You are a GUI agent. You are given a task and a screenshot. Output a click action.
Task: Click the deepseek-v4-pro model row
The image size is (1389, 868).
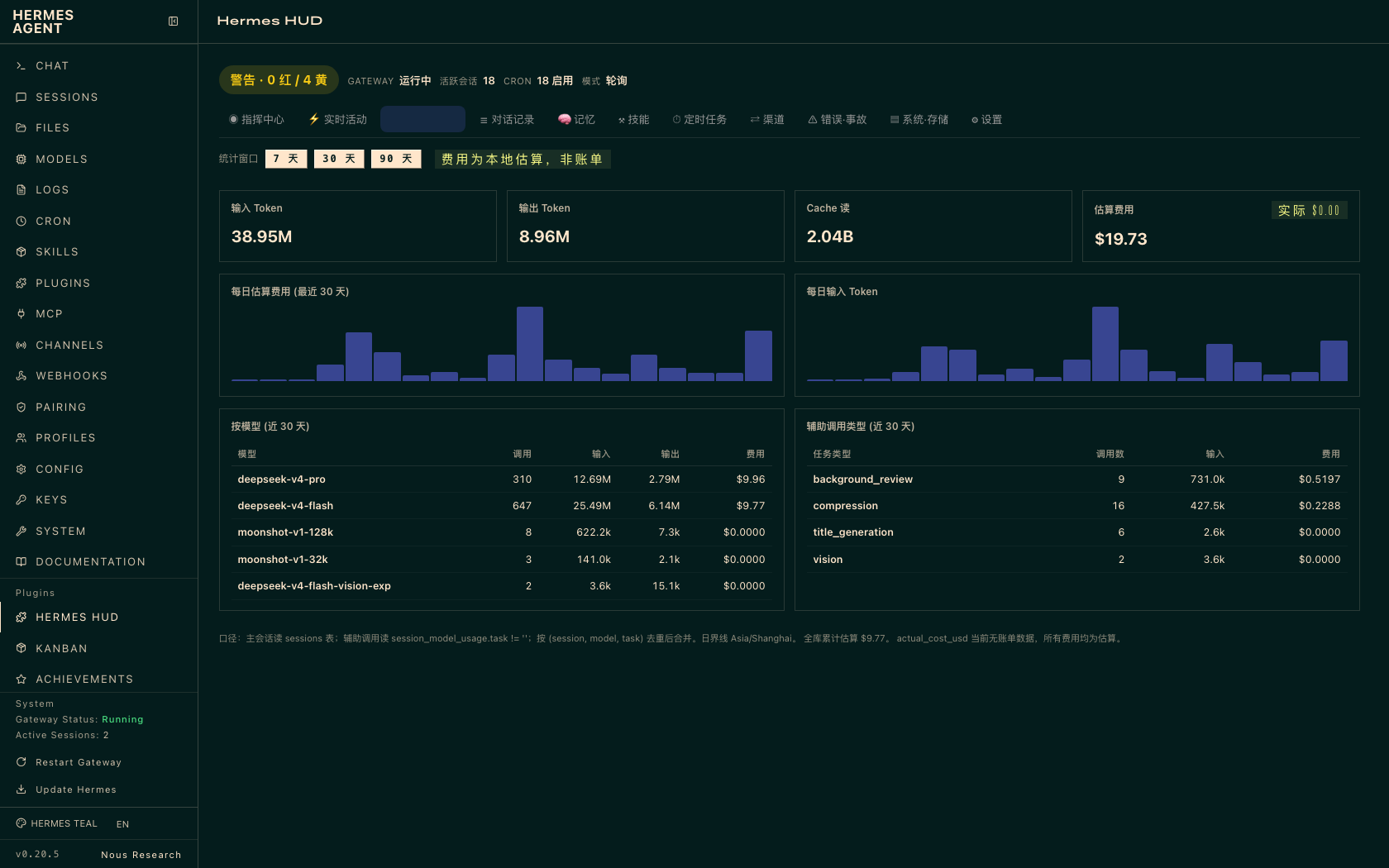point(501,479)
